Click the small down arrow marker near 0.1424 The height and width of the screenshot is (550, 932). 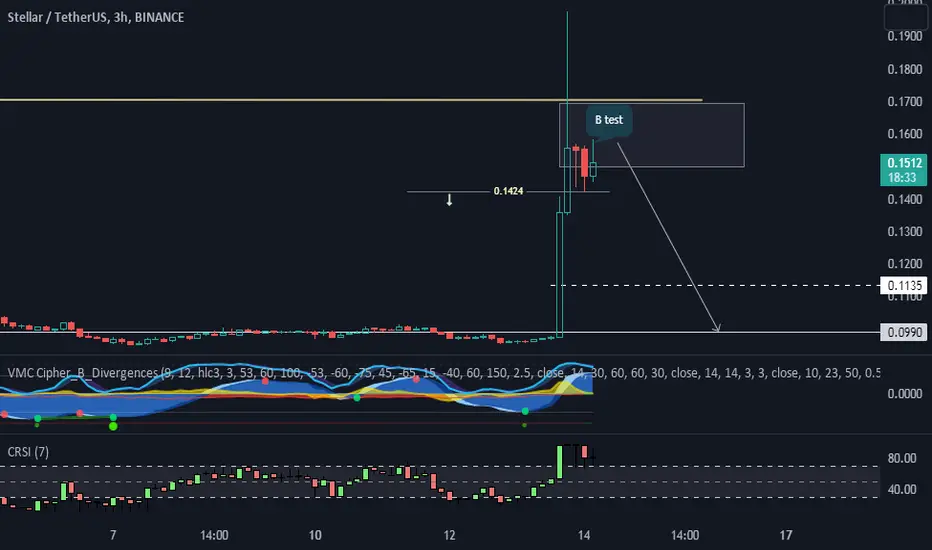[449, 200]
